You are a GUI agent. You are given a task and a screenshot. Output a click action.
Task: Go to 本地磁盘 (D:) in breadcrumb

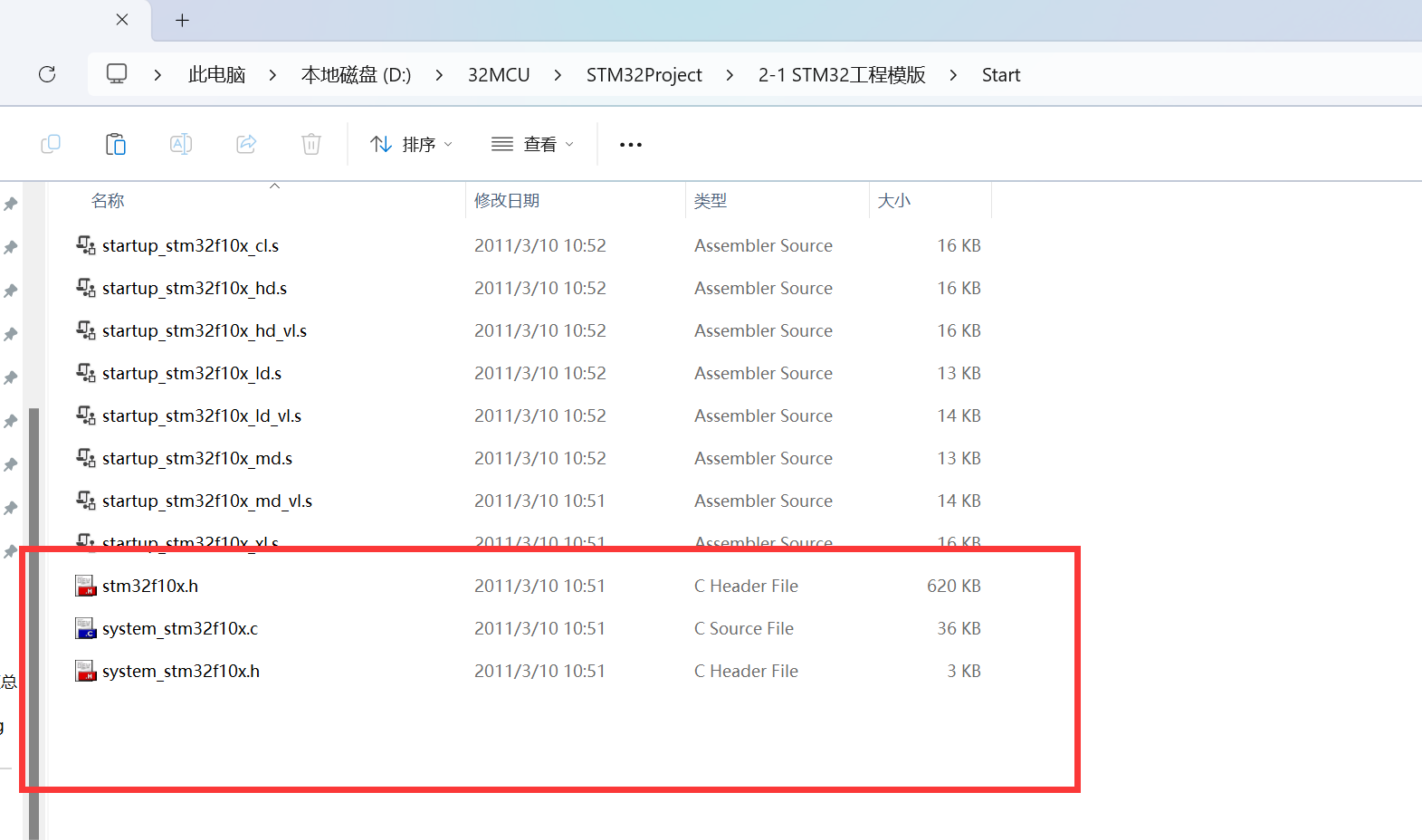356,75
